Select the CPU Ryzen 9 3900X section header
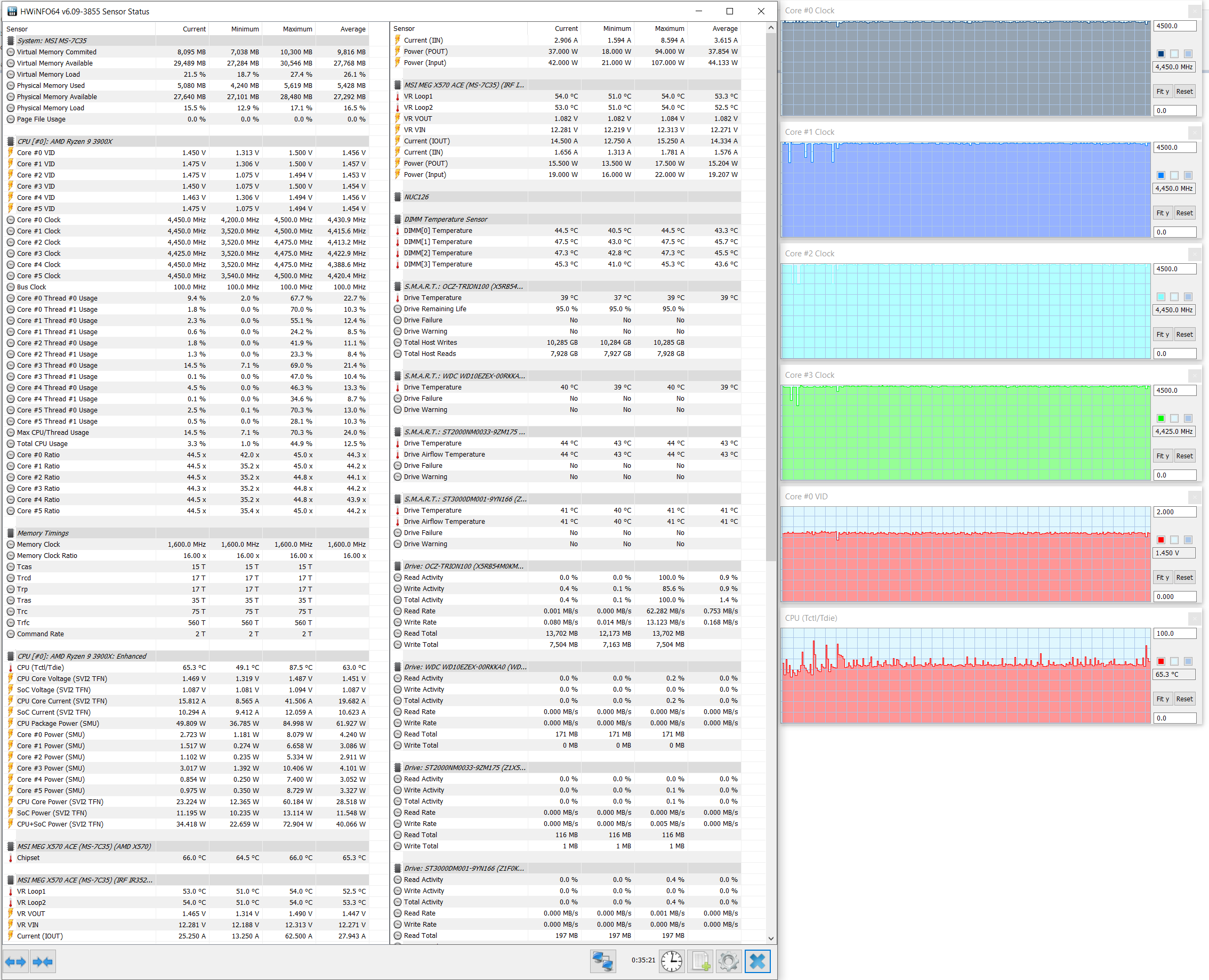Screen dimensions: 1209x980 [x=65, y=141]
